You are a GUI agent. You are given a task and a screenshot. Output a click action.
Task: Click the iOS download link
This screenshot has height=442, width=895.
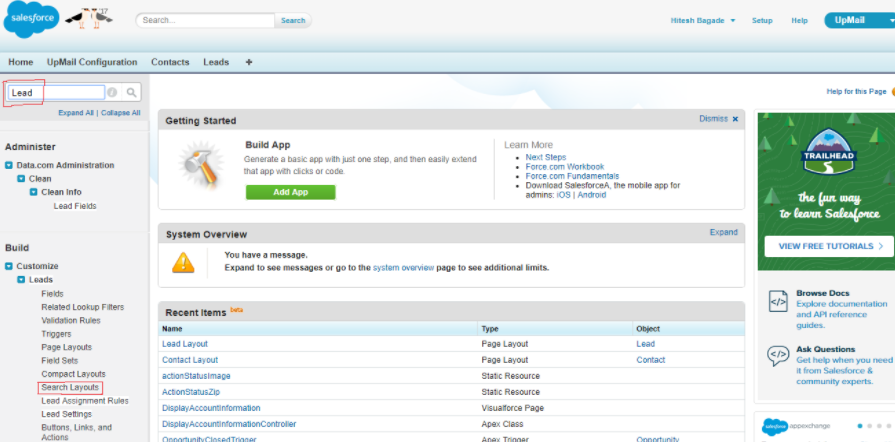point(563,195)
